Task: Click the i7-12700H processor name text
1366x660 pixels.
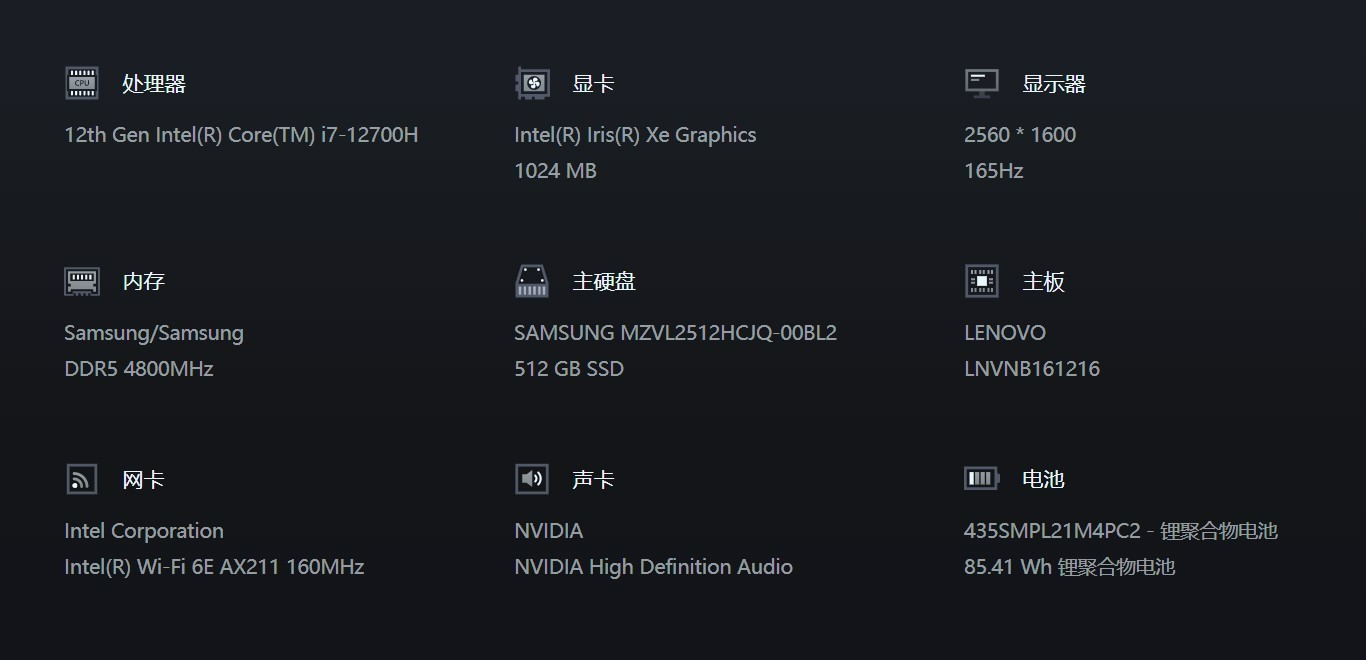Action: (x=241, y=135)
